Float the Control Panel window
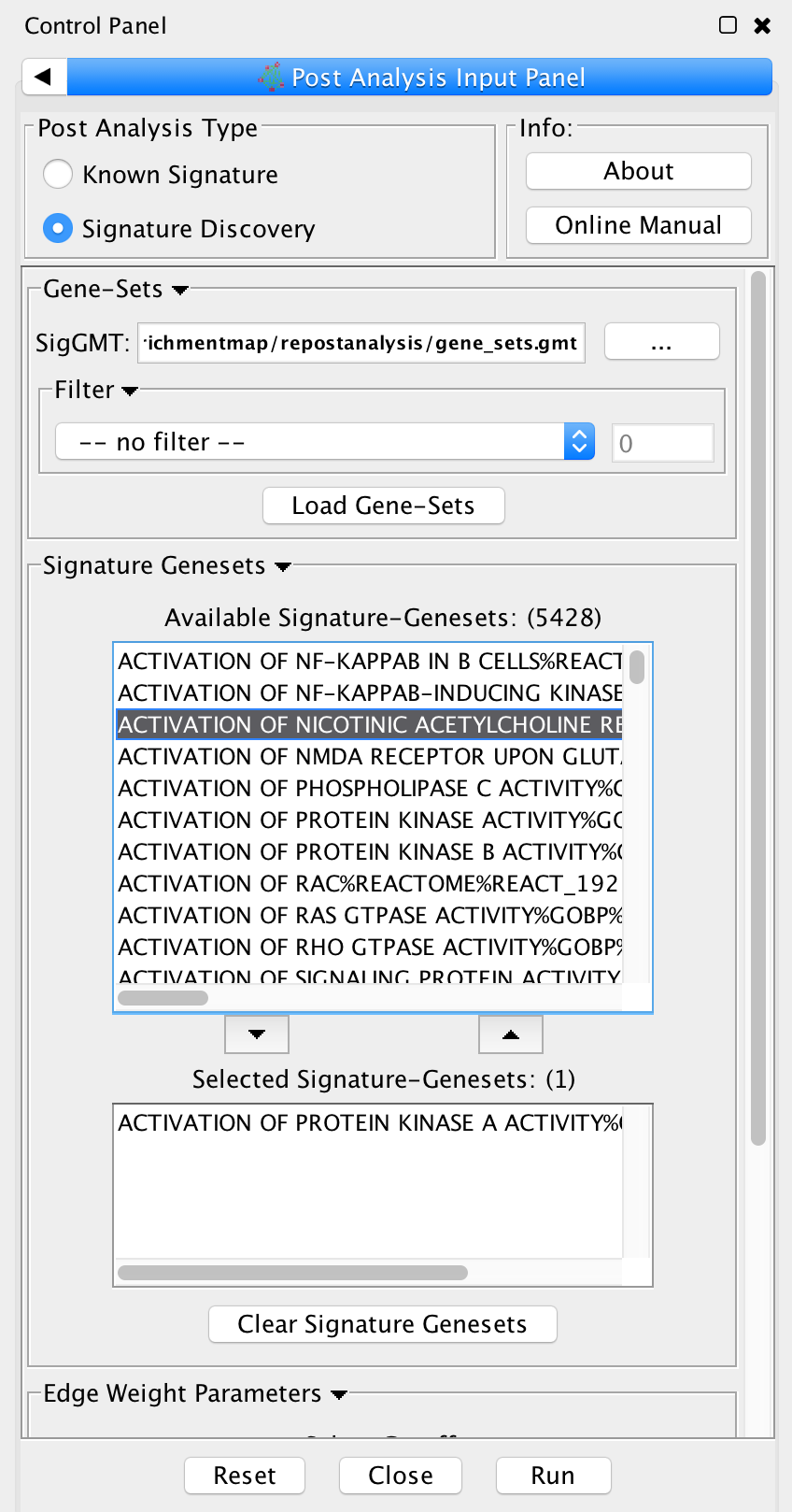This screenshot has width=792, height=1512. (x=728, y=25)
